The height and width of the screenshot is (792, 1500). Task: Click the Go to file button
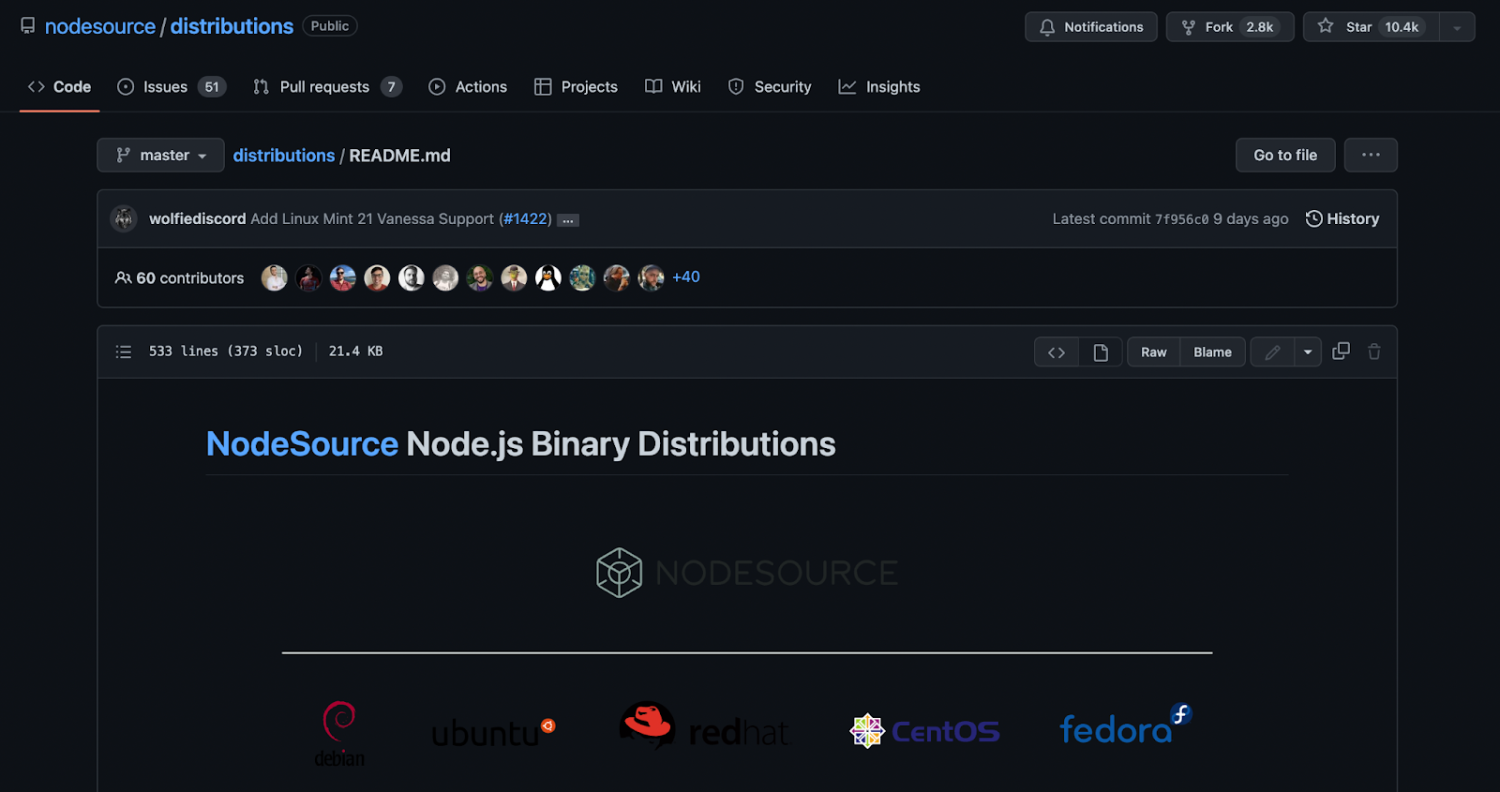click(x=1285, y=155)
